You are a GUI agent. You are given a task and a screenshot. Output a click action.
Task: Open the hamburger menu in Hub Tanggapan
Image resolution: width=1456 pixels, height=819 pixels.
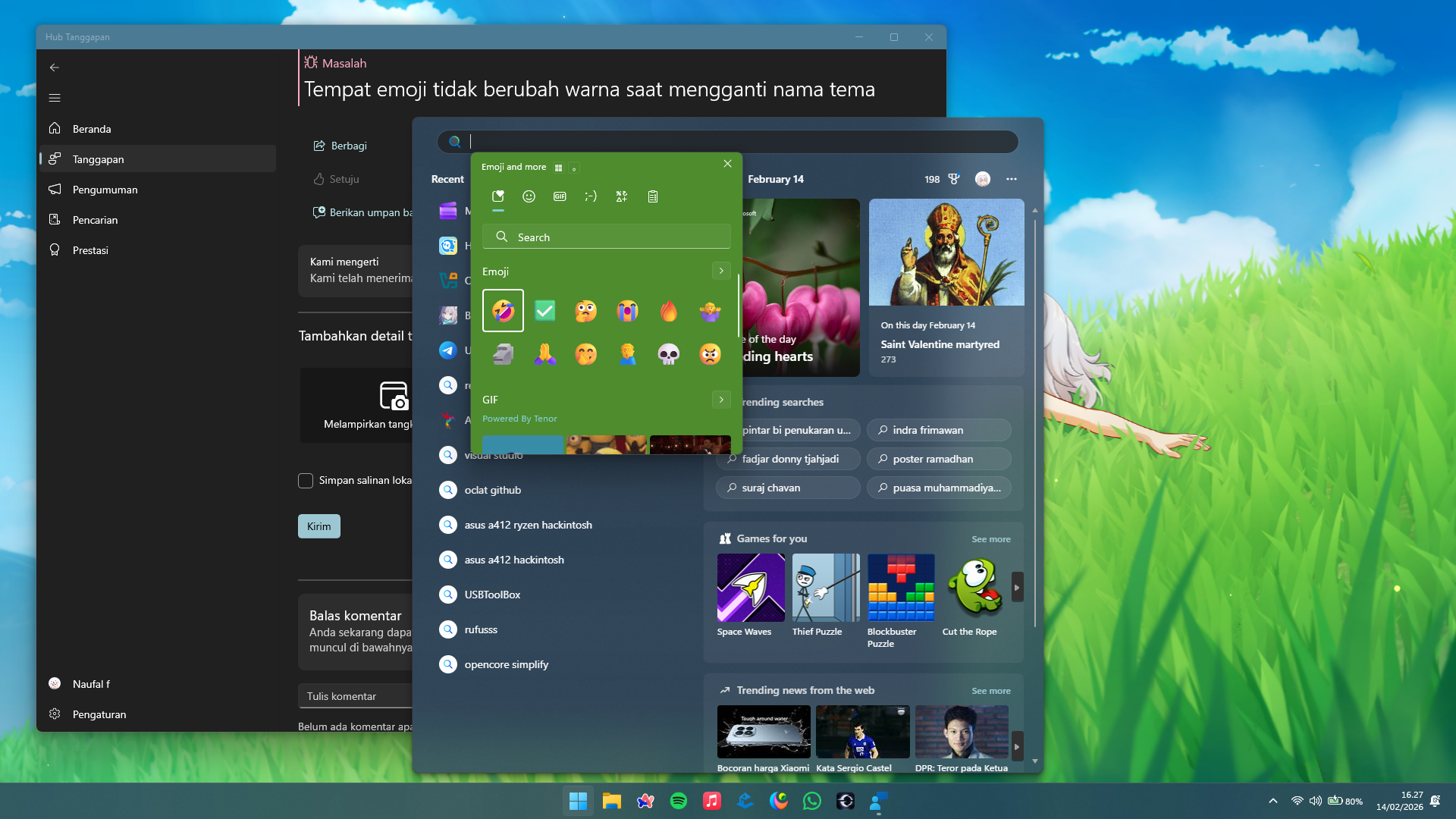point(54,98)
